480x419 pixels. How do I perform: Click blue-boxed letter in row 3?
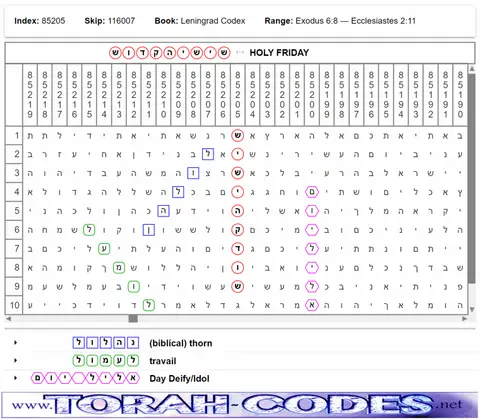193,173
